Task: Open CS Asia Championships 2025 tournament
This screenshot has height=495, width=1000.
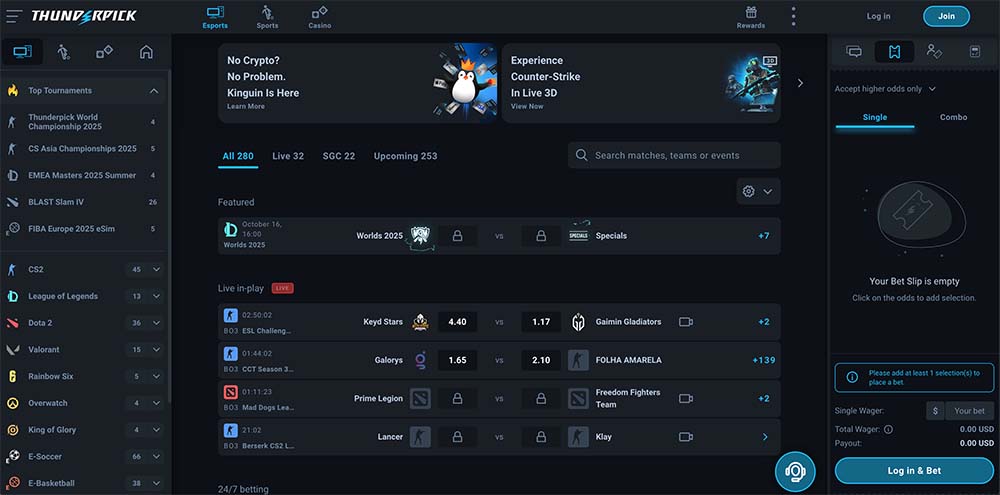Action: pos(82,149)
